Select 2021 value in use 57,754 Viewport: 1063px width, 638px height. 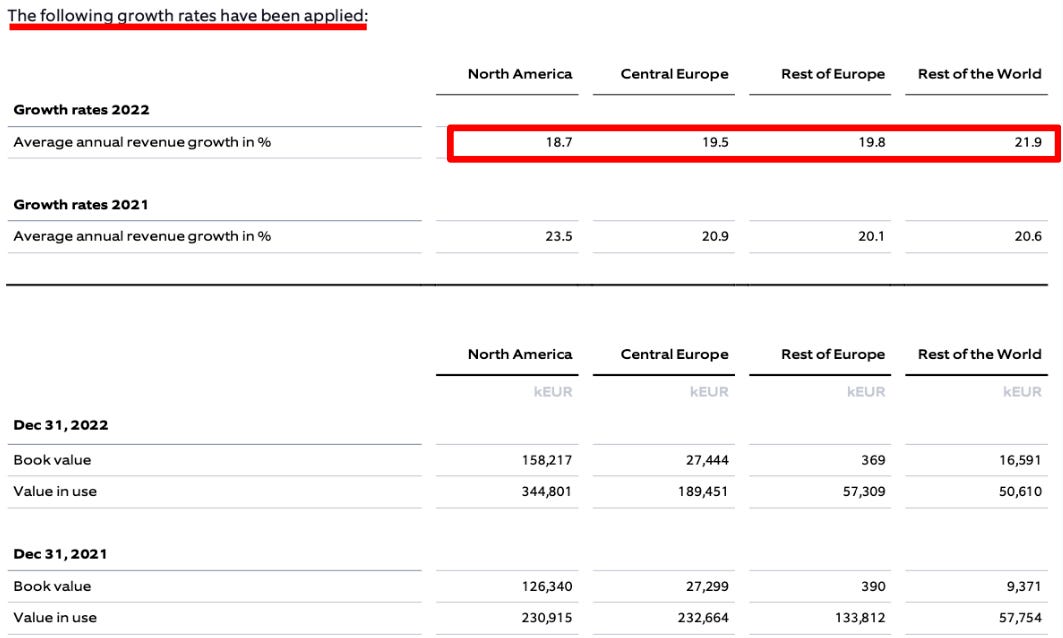tap(1020, 618)
